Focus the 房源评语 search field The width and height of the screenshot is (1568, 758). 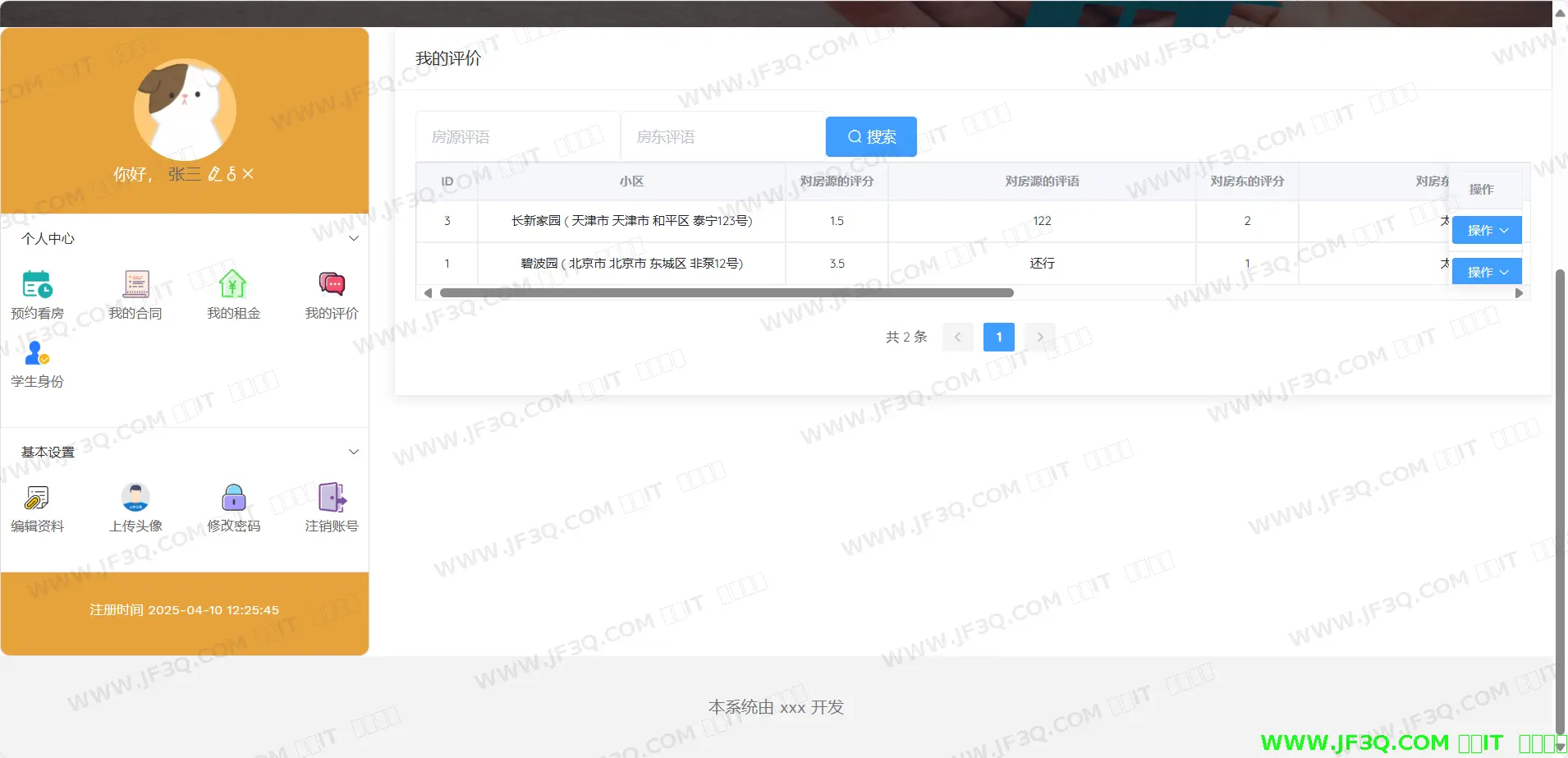pyautogui.click(x=517, y=136)
